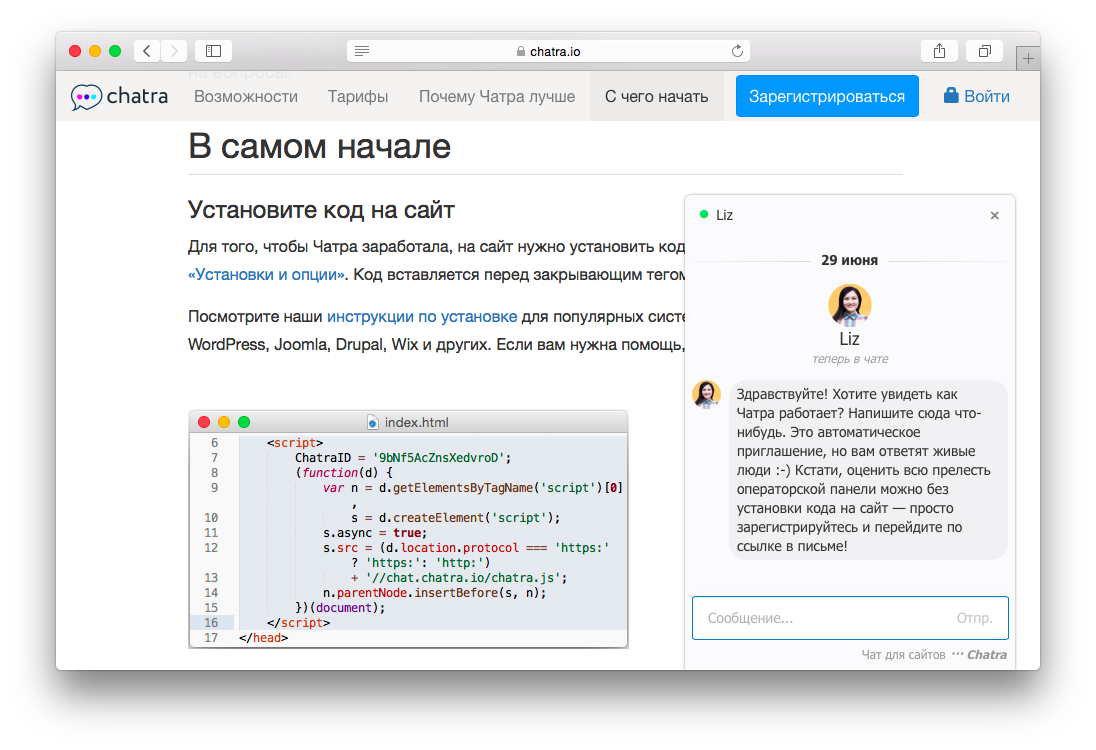Click the Войти login link
1096x750 pixels.
click(976, 97)
